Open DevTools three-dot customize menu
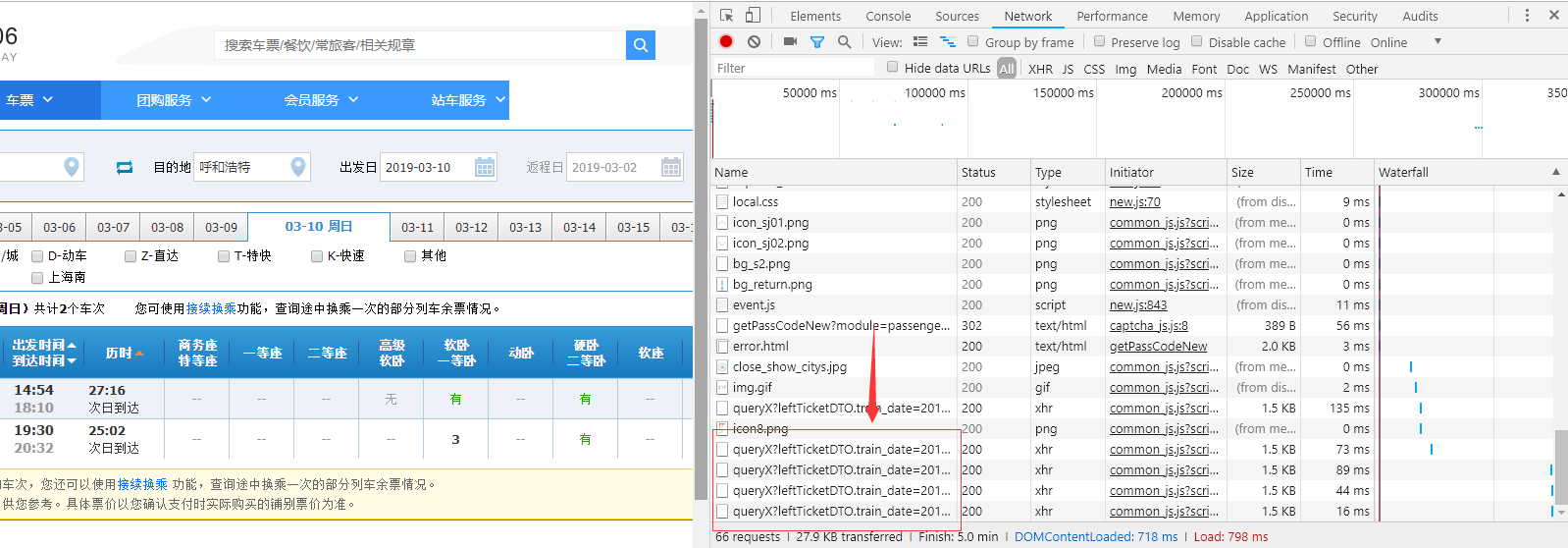Screen dimensions: 1568x548 coord(1527,15)
